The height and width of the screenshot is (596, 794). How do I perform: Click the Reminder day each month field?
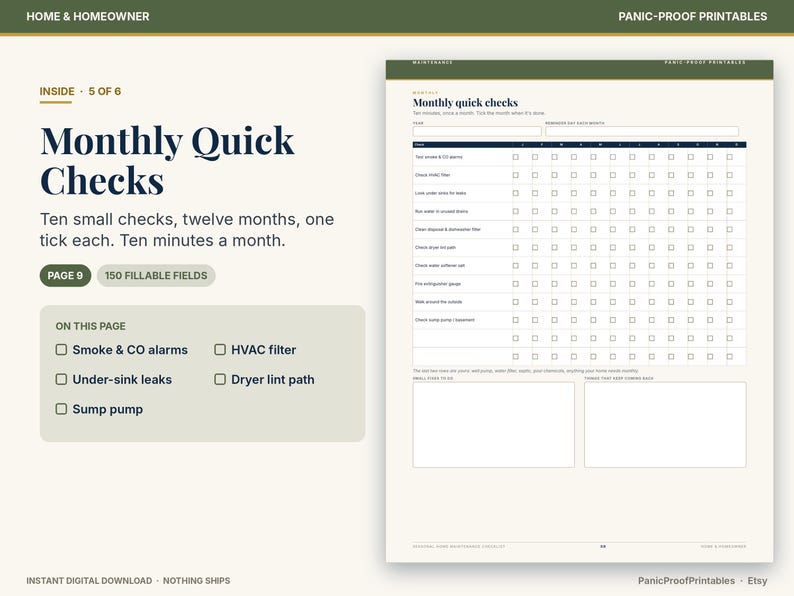(x=642, y=131)
